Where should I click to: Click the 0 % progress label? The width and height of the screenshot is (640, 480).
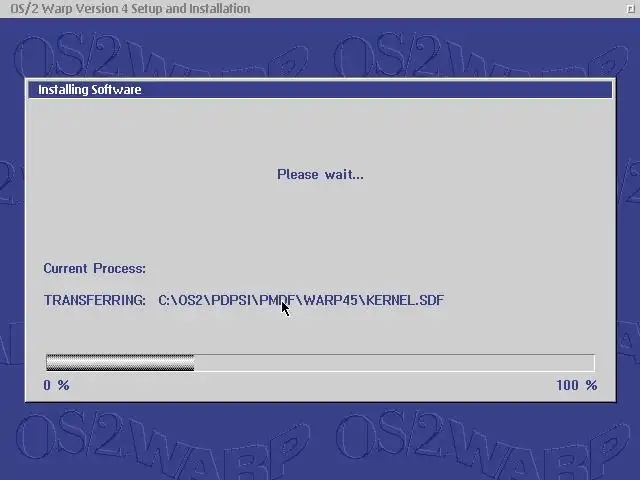[56, 385]
